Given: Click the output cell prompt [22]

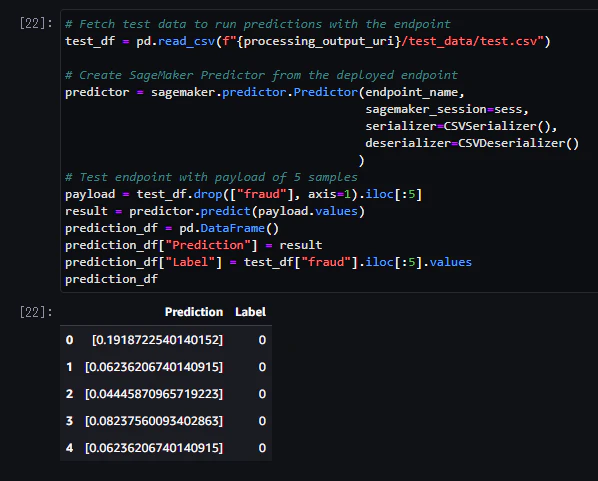Looking at the screenshot, I should point(36,312).
